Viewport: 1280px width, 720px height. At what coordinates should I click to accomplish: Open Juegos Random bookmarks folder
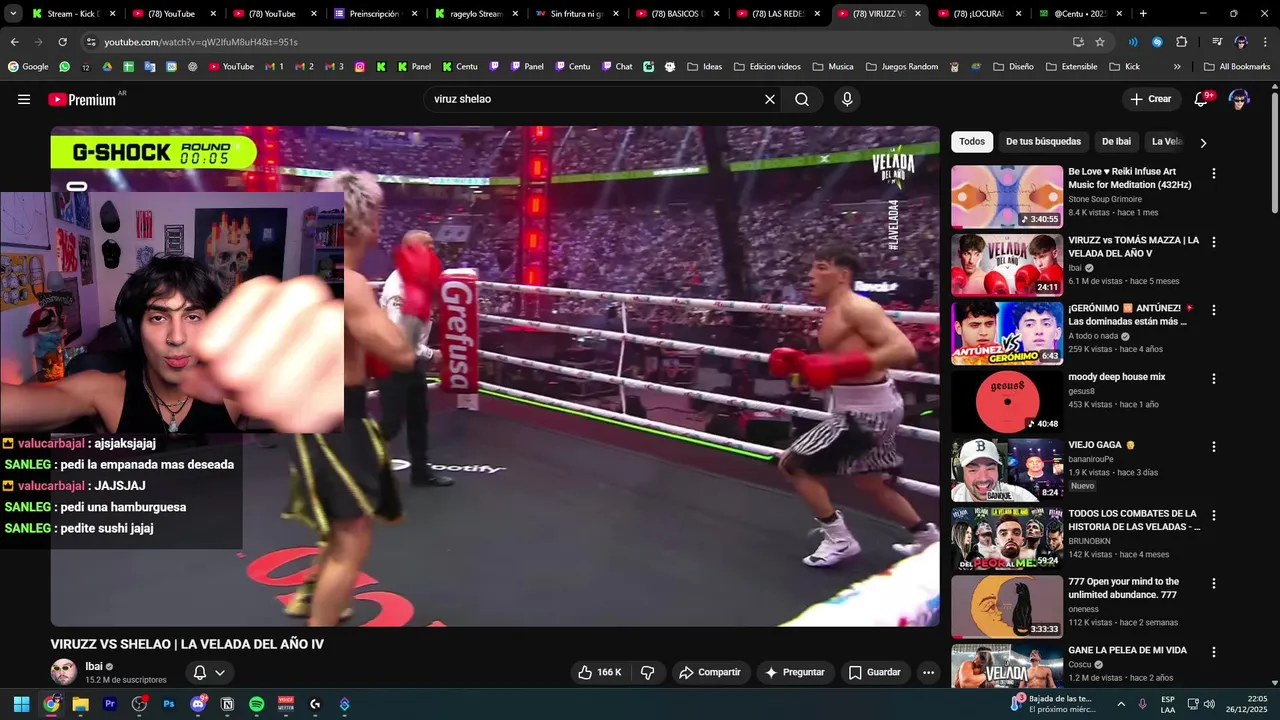click(x=902, y=67)
